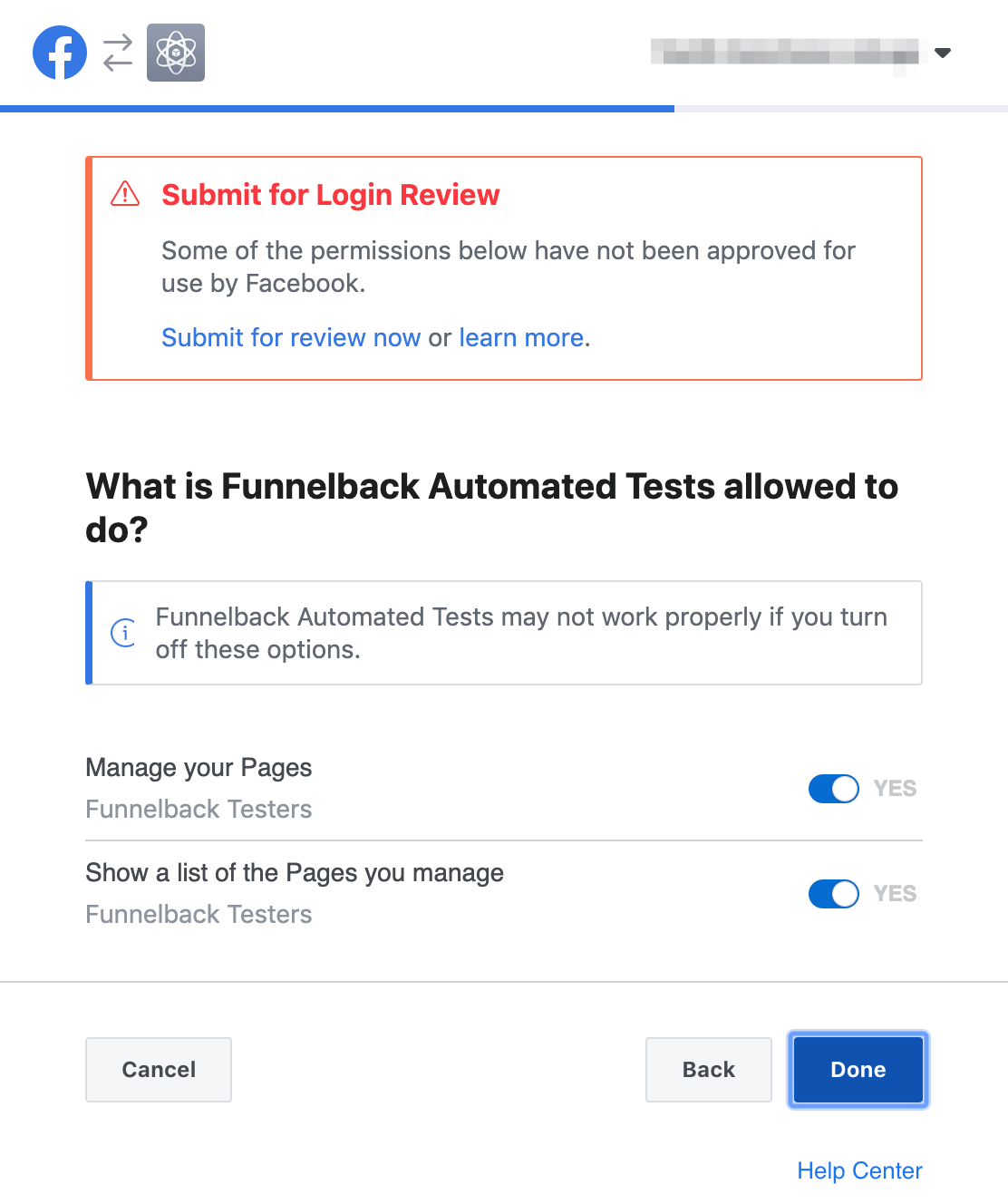Screen dimensions: 1008x1204
Task: Click the Submit for Login Review heading
Action: (330, 194)
